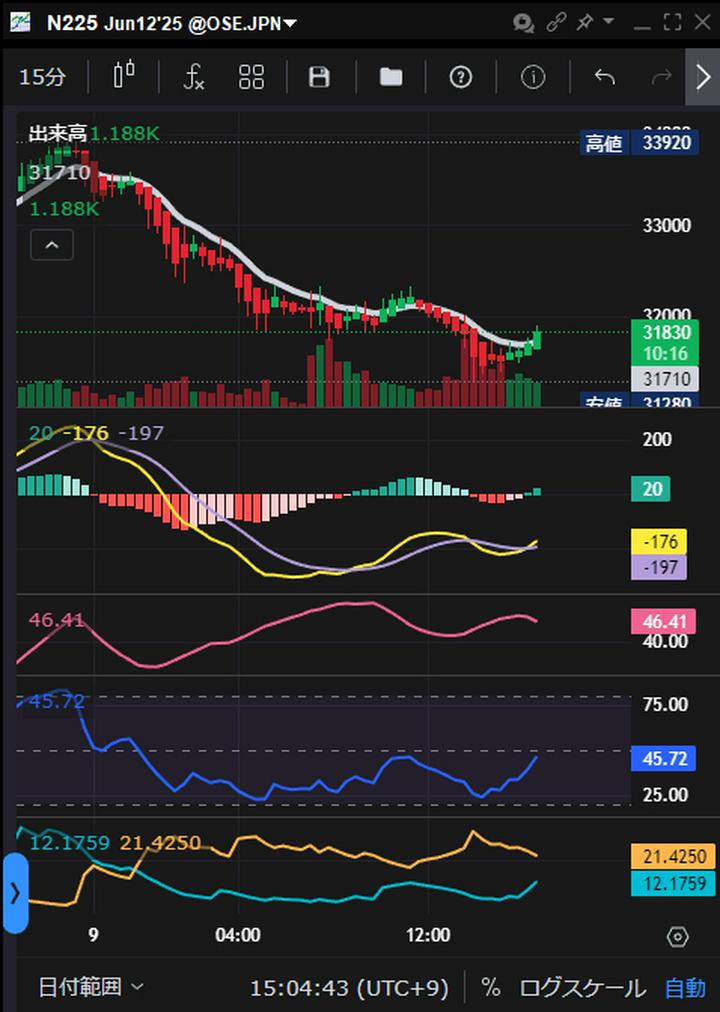This screenshot has height=1012, width=720.
Task: Toggle the % percent scale
Action: point(490,988)
